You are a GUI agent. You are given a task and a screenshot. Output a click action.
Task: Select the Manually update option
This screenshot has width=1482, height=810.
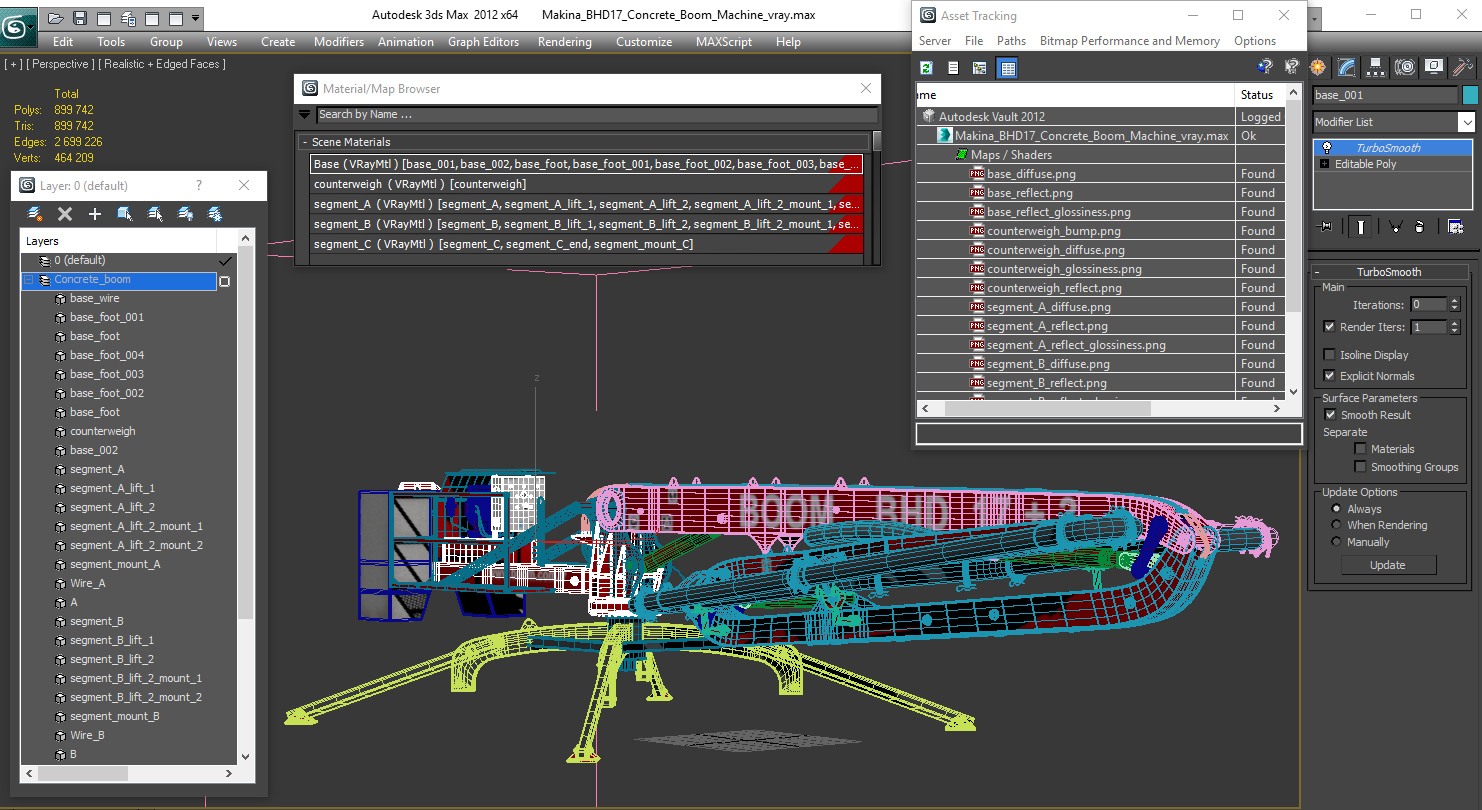click(x=1336, y=542)
